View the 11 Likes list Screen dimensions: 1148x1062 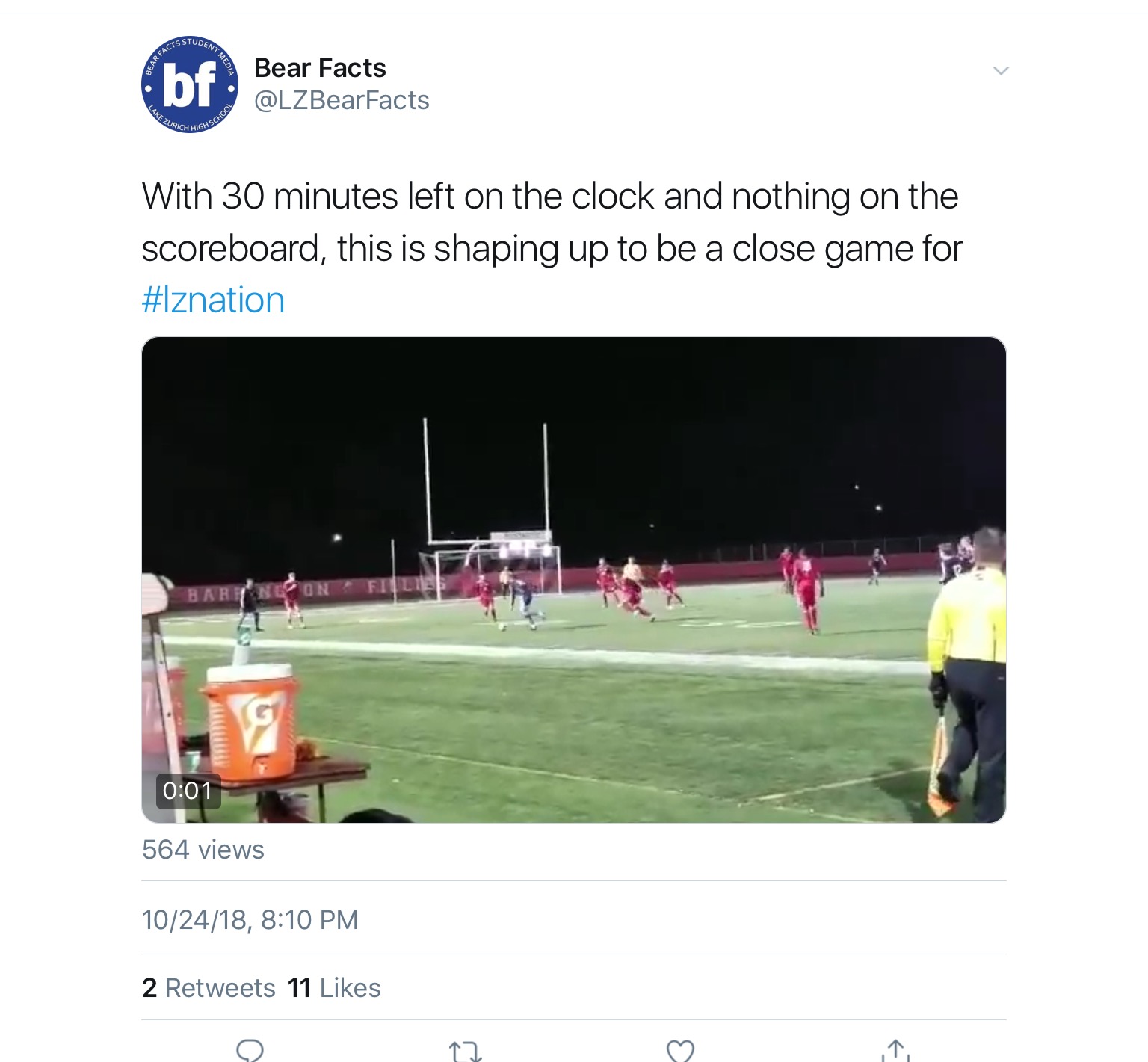pos(334,988)
